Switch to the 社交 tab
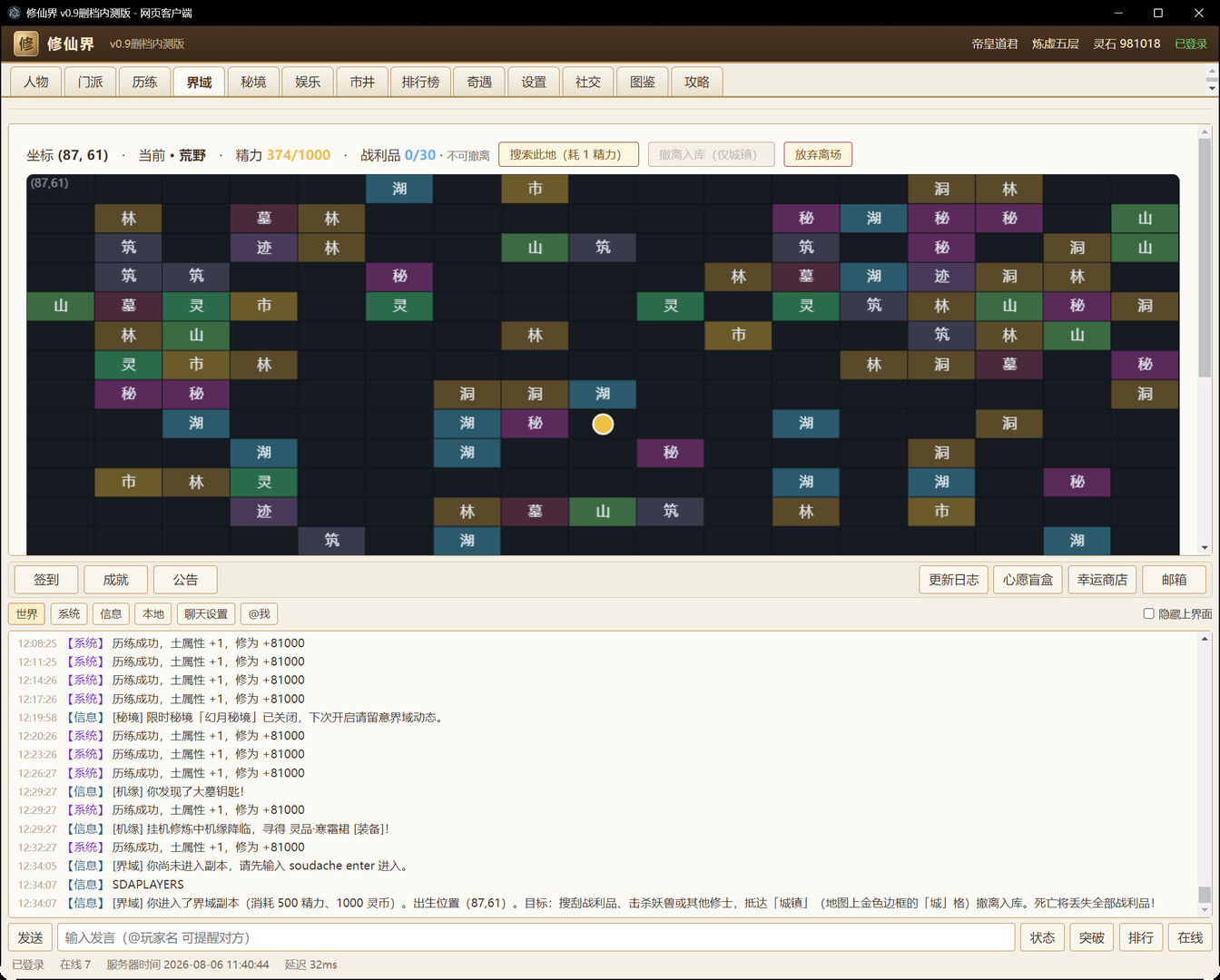The height and width of the screenshot is (980, 1220). coord(588,82)
